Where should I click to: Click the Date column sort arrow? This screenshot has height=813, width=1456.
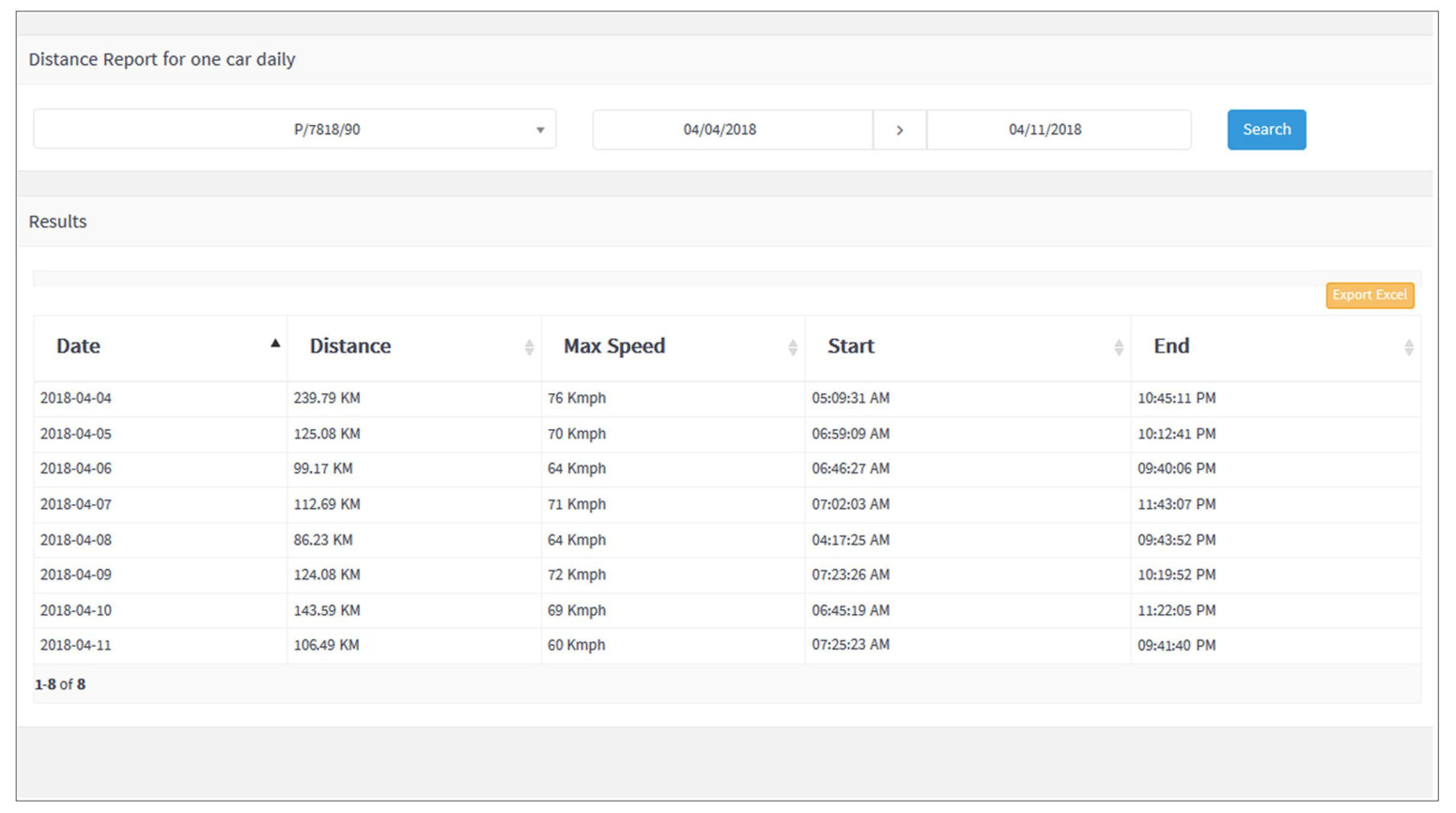point(275,344)
